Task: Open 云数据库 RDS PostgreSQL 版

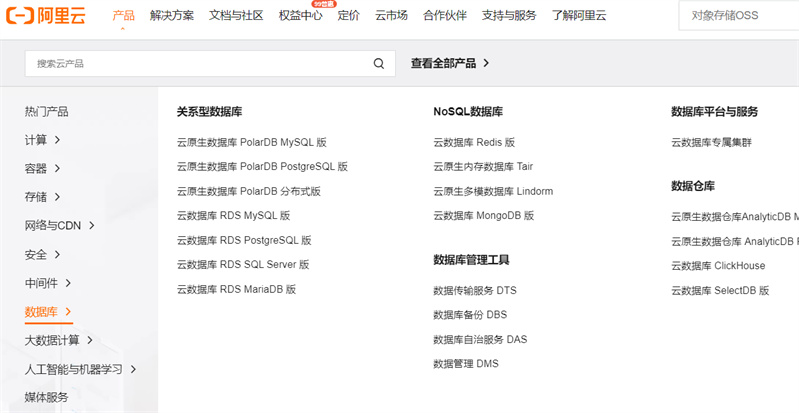Action: pyautogui.click(x=244, y=240)
